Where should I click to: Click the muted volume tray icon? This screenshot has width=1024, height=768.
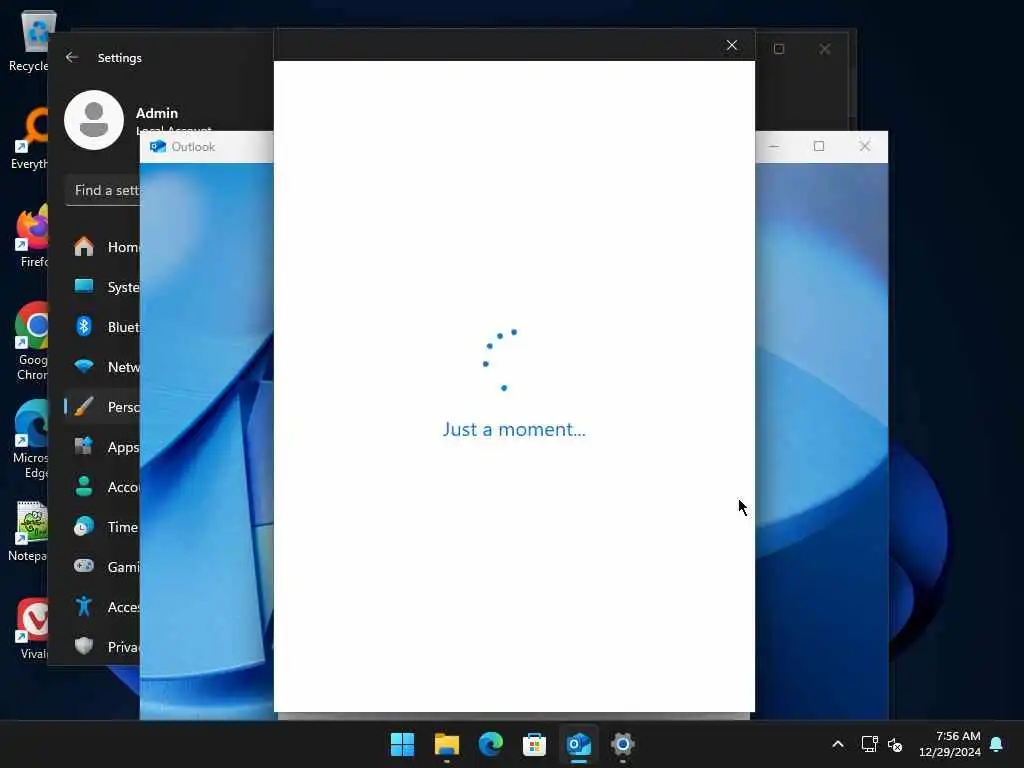pos(895,744)
